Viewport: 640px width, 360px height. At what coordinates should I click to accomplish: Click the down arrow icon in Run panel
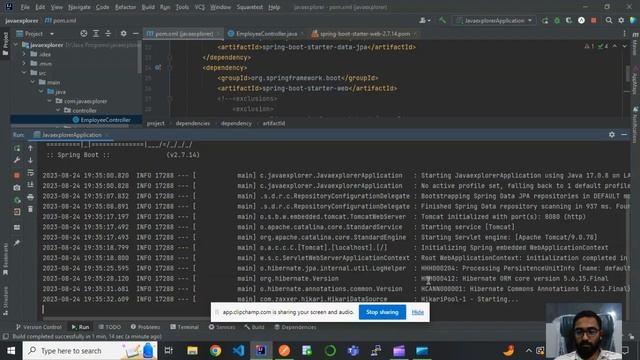click(x=30, y=160)
